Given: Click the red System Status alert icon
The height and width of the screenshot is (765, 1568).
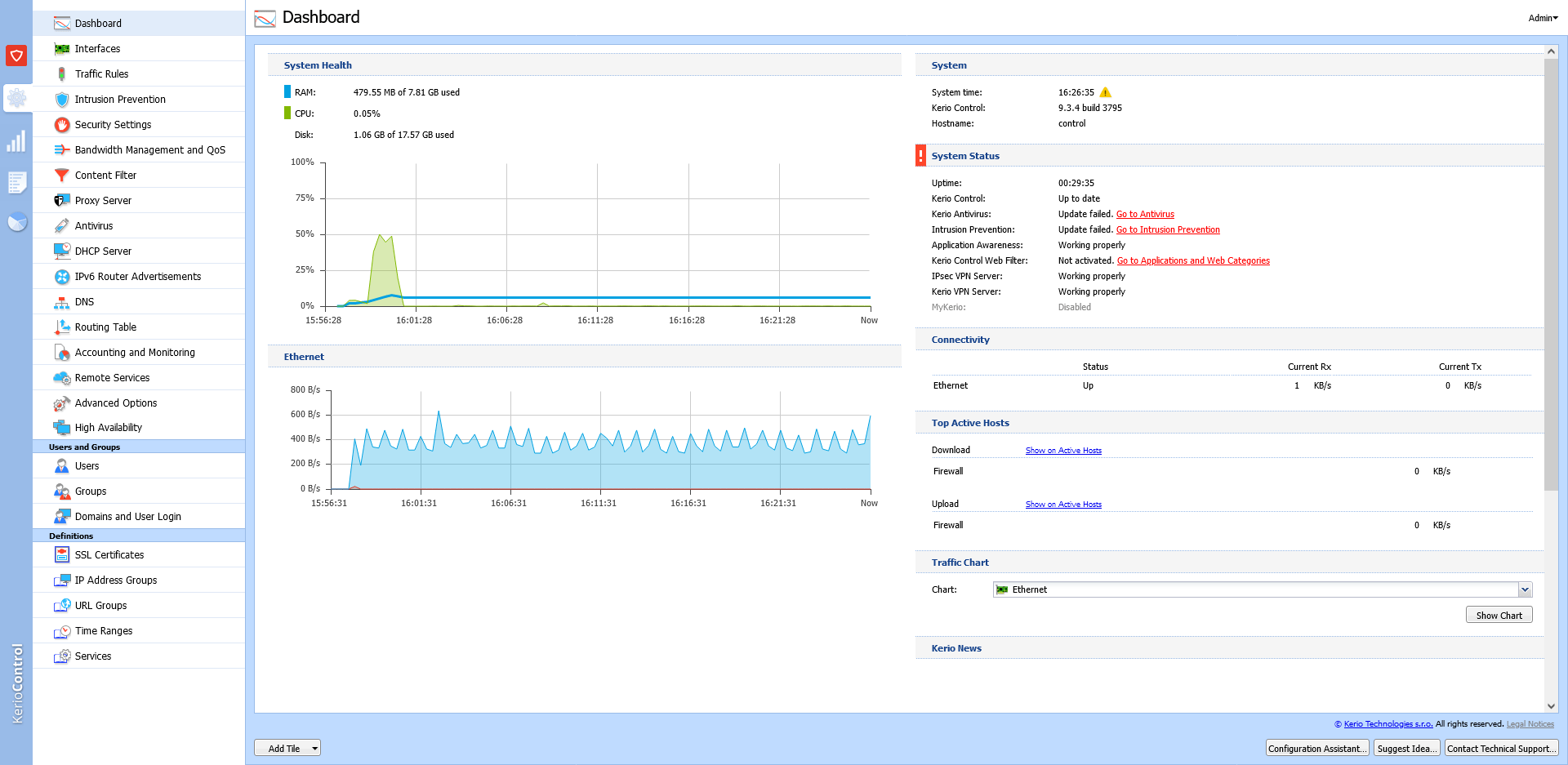Looking at the screenshot, I should 920,156.
